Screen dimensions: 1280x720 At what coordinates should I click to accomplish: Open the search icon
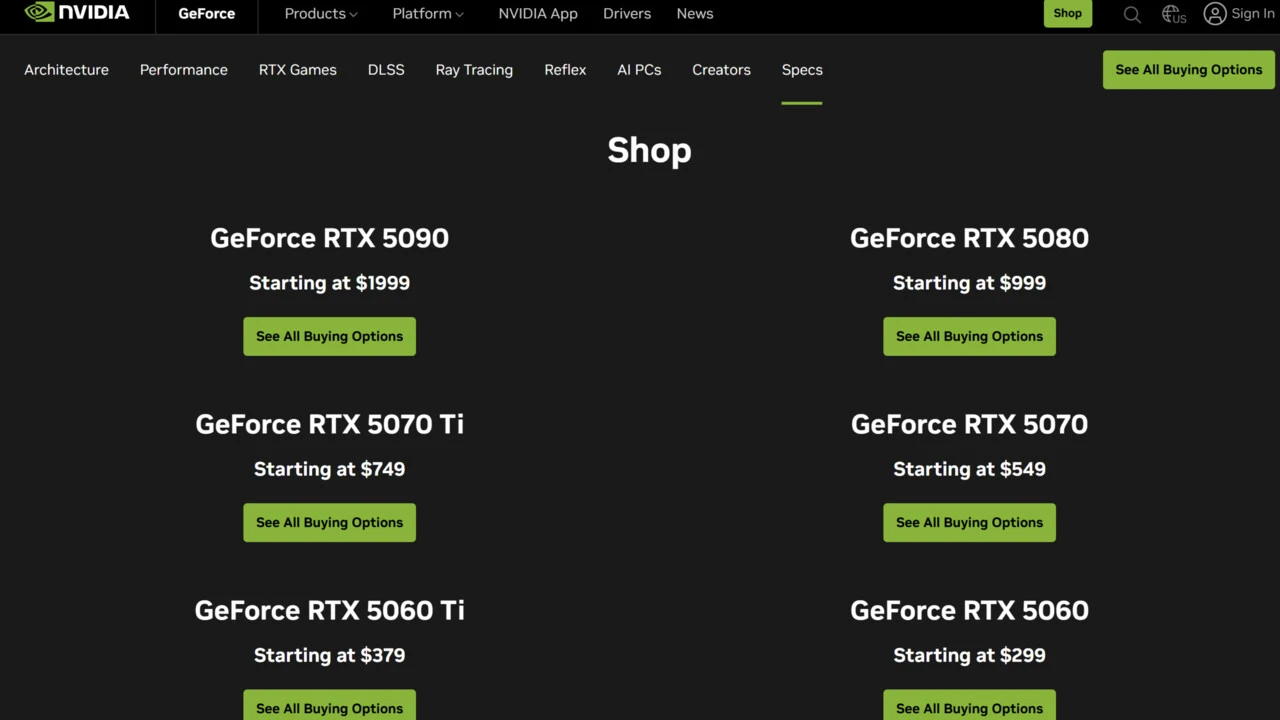(x=1132, y=14)
